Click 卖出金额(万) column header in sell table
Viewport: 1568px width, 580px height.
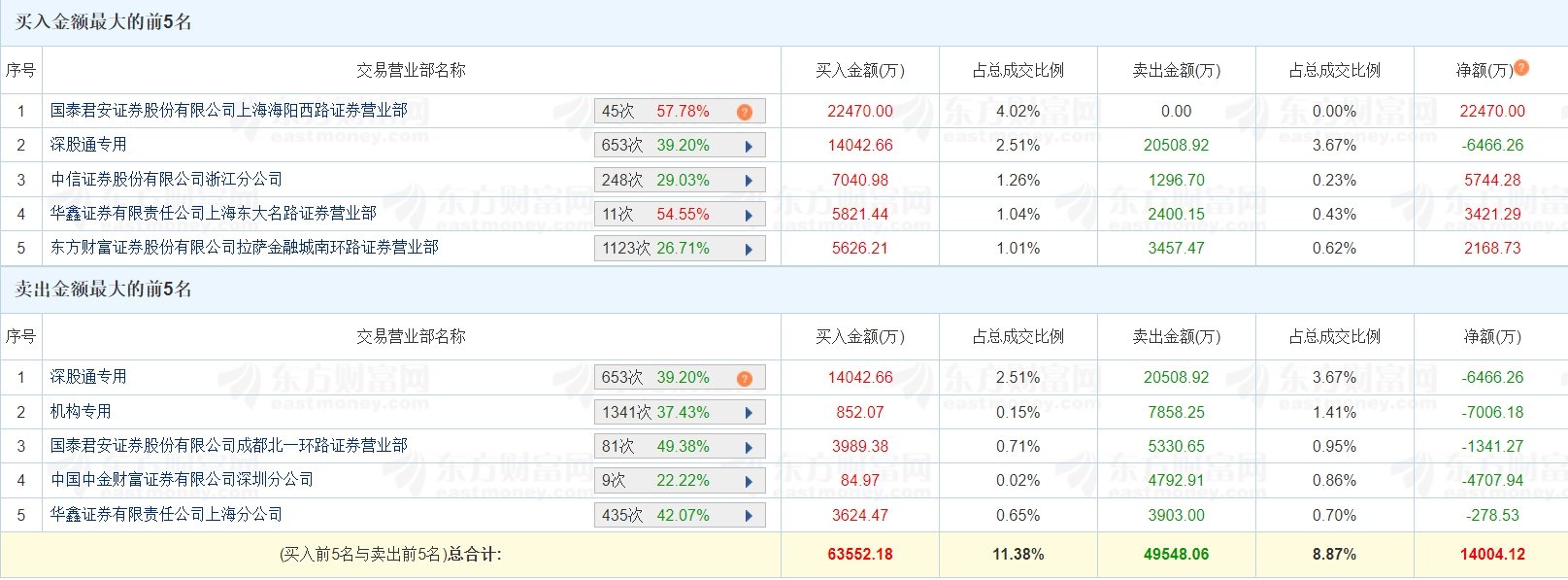1177,336
